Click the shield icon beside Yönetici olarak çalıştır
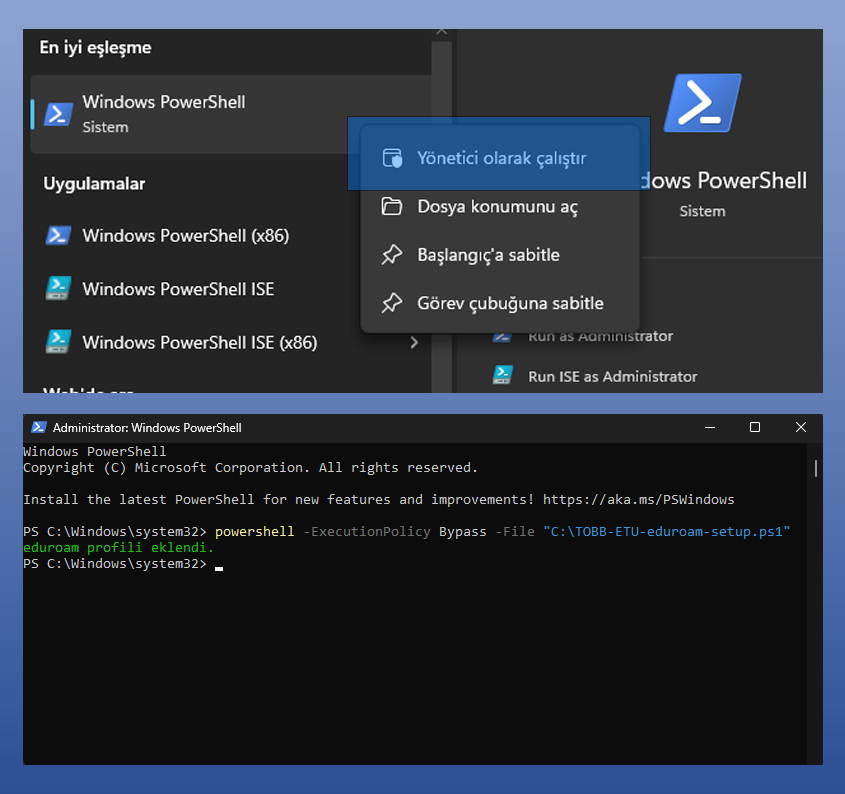The height and width of the screenshot is (794, 845). click(x=392, y=159)
